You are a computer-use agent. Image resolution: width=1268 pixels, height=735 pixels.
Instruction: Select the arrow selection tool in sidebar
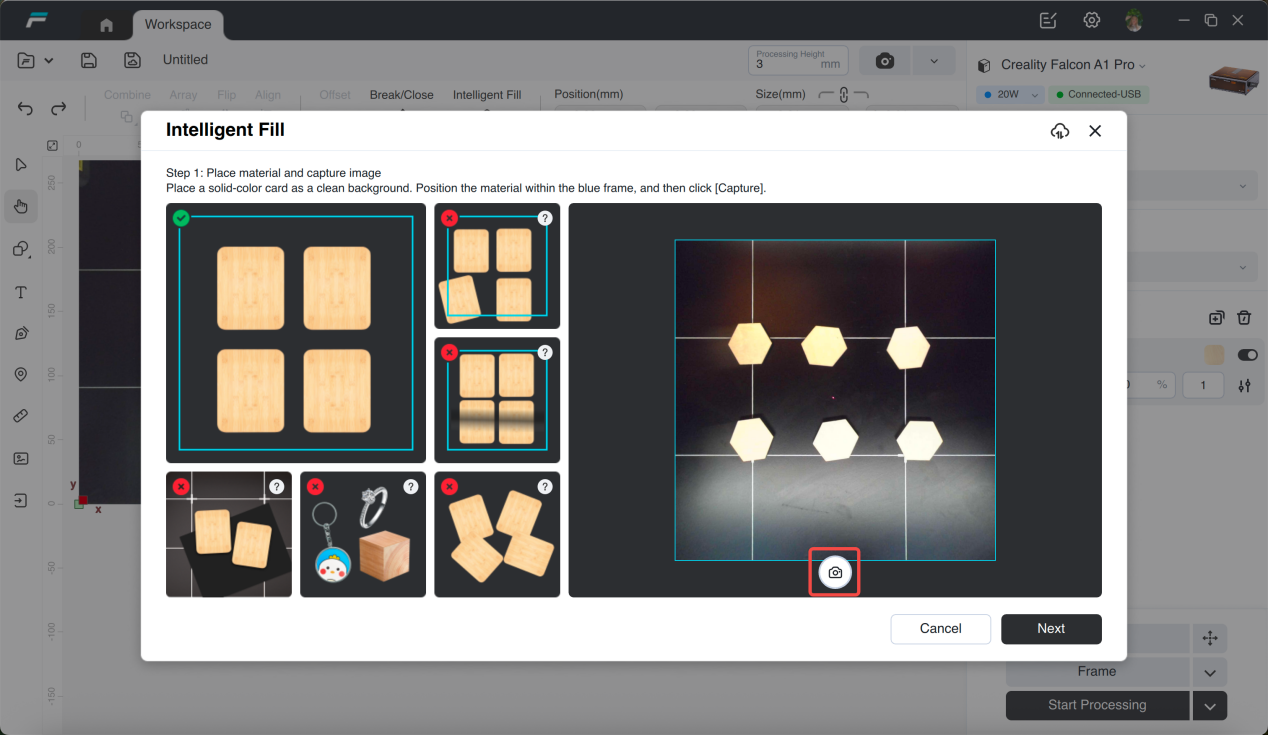click(21, 165)
